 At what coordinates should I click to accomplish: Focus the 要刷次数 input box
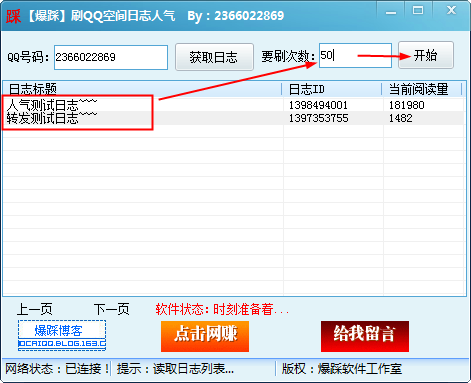click(355, 55)
